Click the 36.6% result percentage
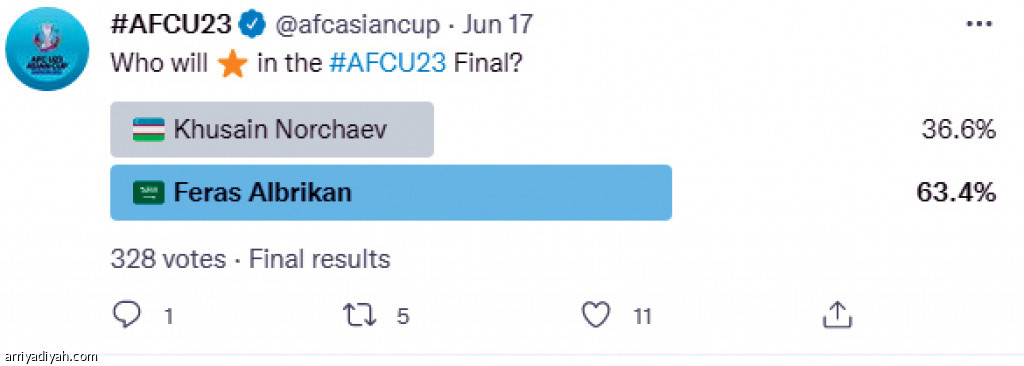 [x=958, y=129]
